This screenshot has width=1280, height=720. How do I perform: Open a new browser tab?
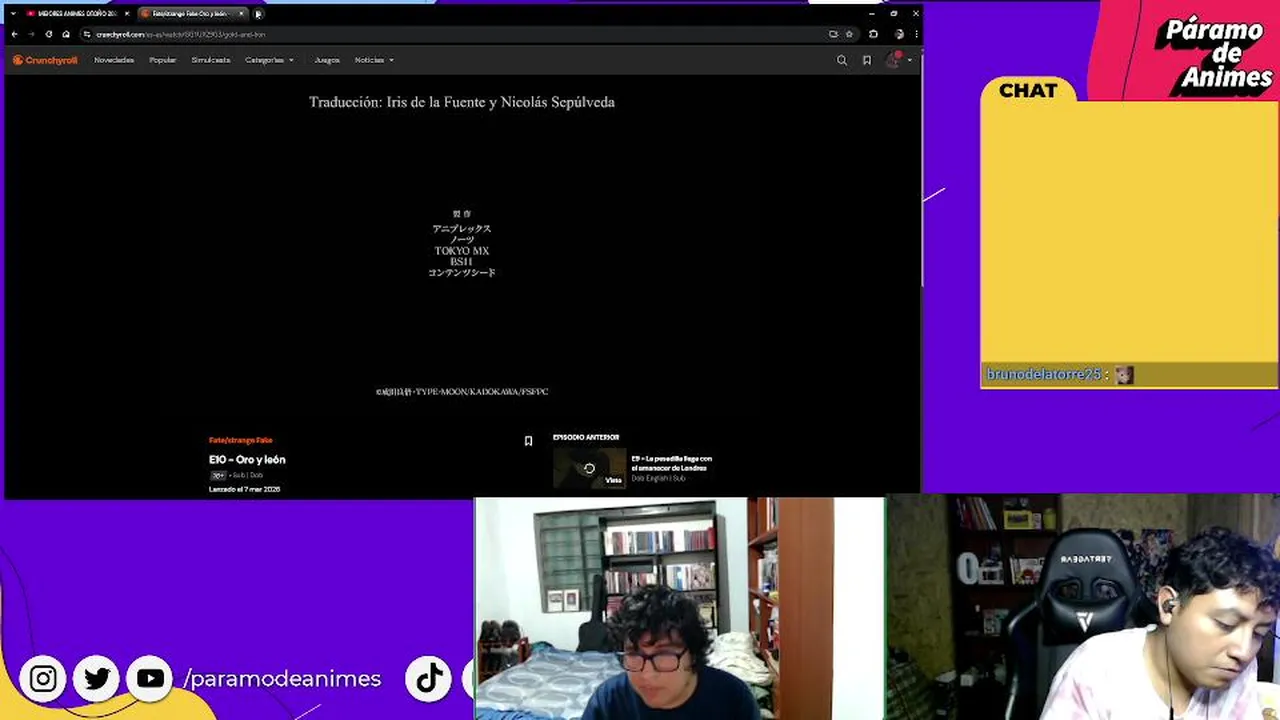tap(258, 14)
